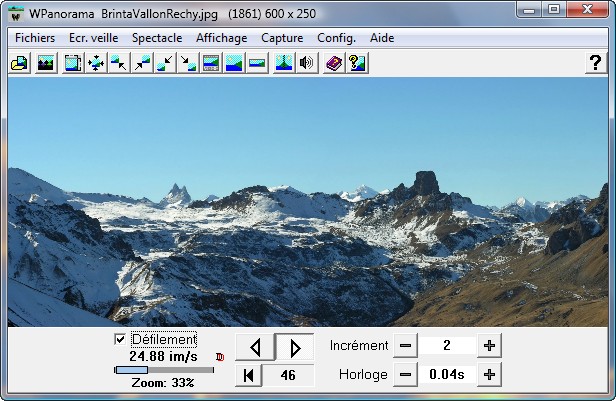Image resolution: width=616 pixels, height=401 pixels.
Task: Click the 24.88 im/s speed readout
Action: point(163,357)
